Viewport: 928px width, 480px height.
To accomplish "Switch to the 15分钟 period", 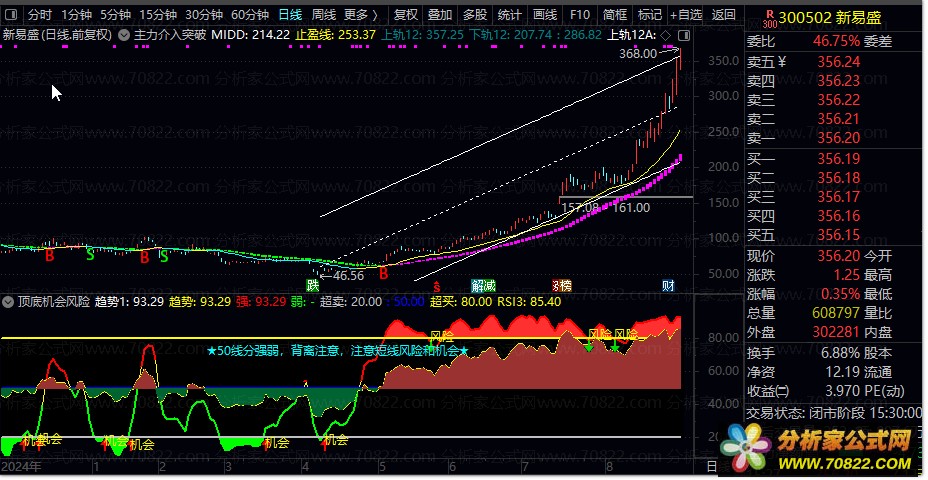I will 158,15.
